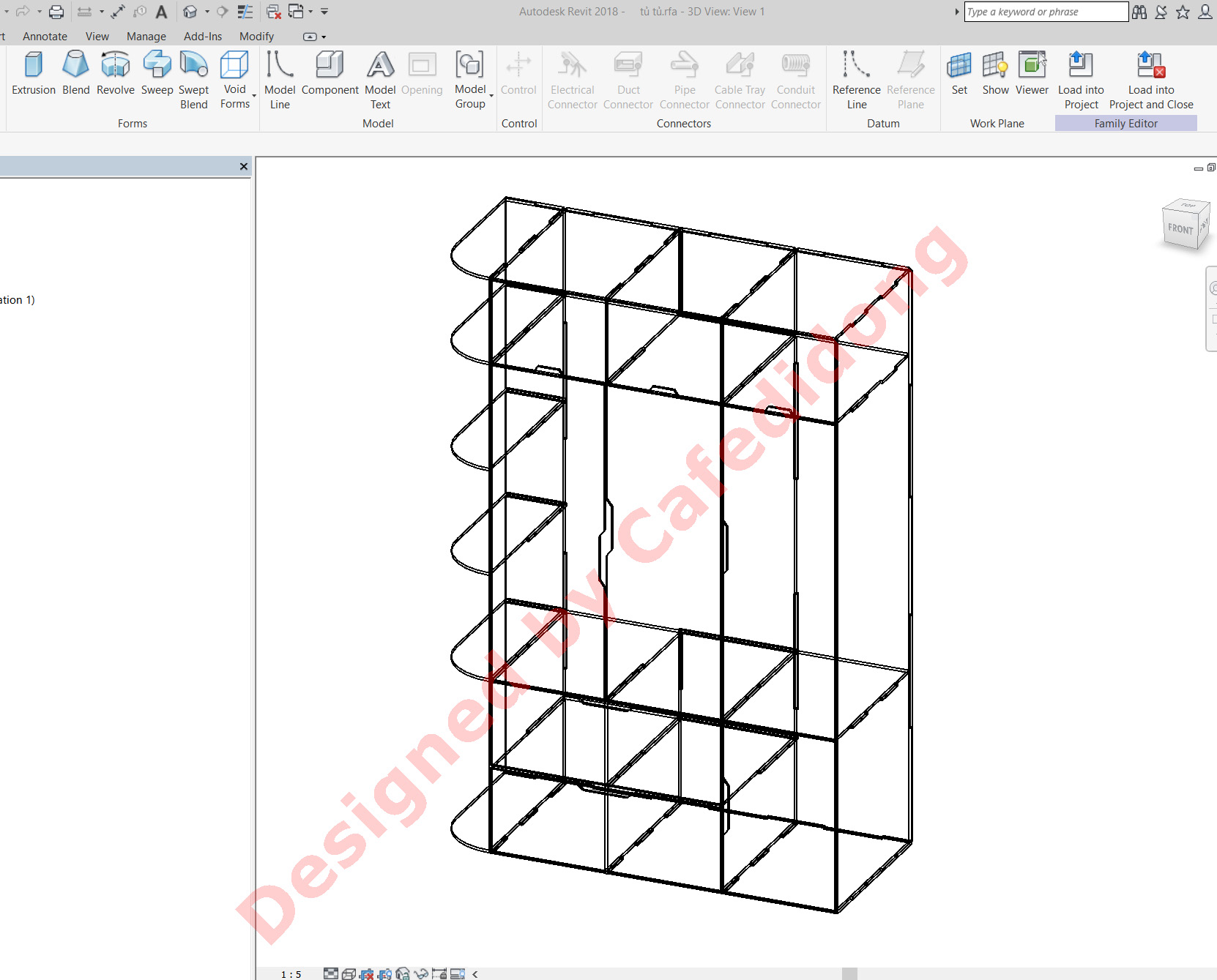This screenshot has height=980, width=1217.
Task: Open Detail Level icon in view control bar
Action: (331, 974)
